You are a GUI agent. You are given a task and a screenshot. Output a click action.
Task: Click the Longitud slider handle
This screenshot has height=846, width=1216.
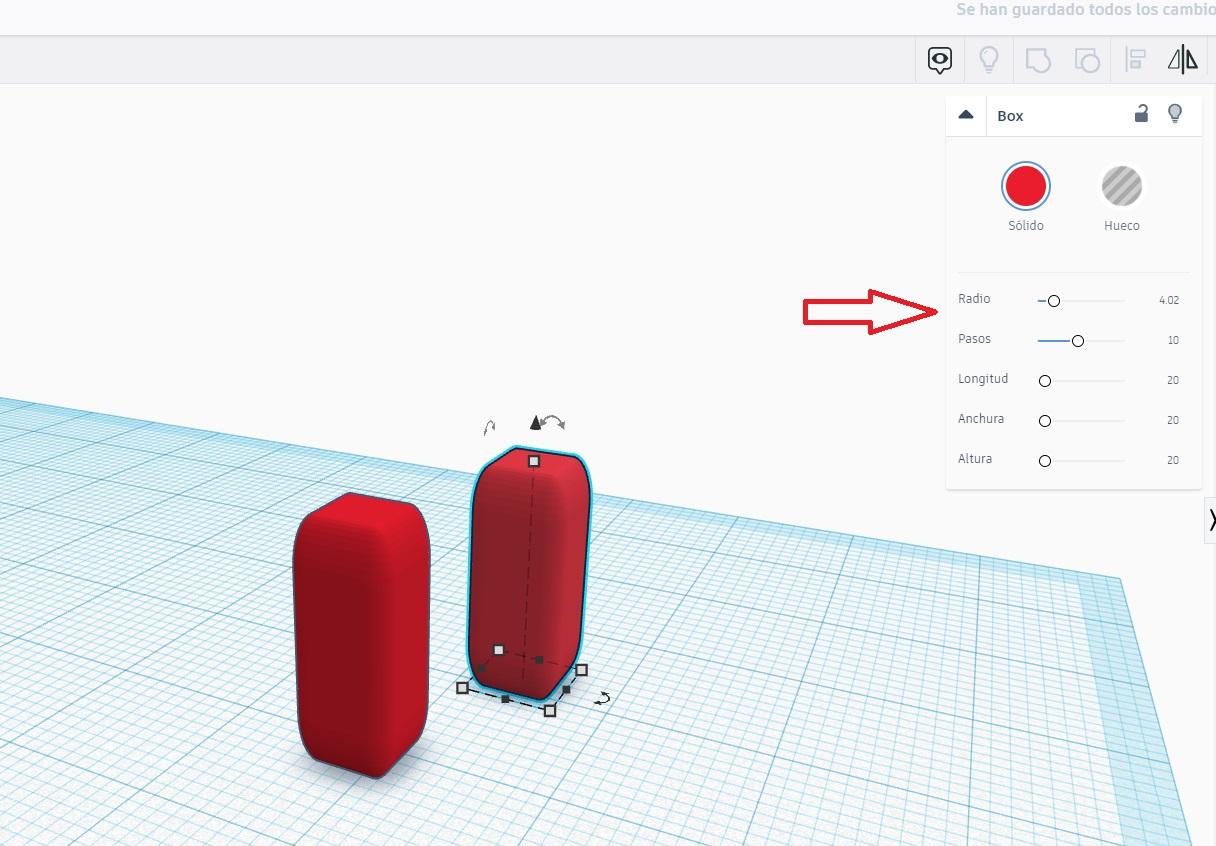pyautogui.click(x=1045, y=381)
